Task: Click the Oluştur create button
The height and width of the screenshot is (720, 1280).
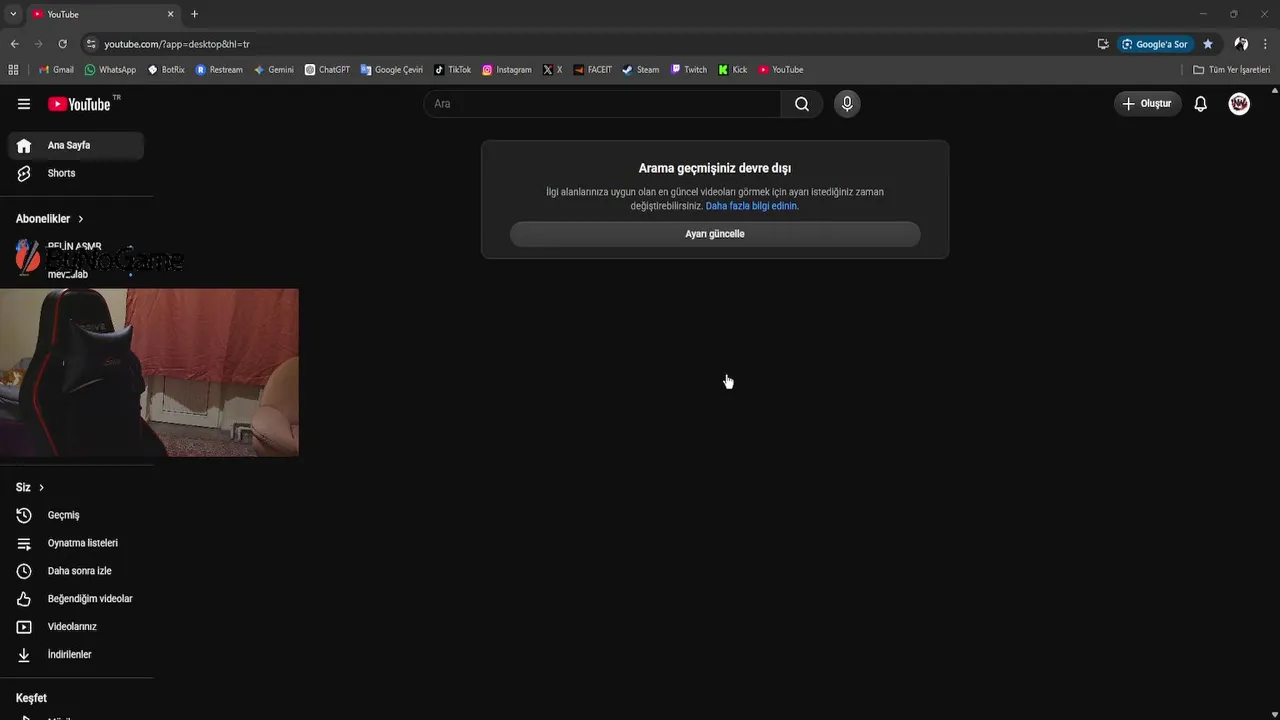Action: pyautogui.click(x=1148, y=104)
